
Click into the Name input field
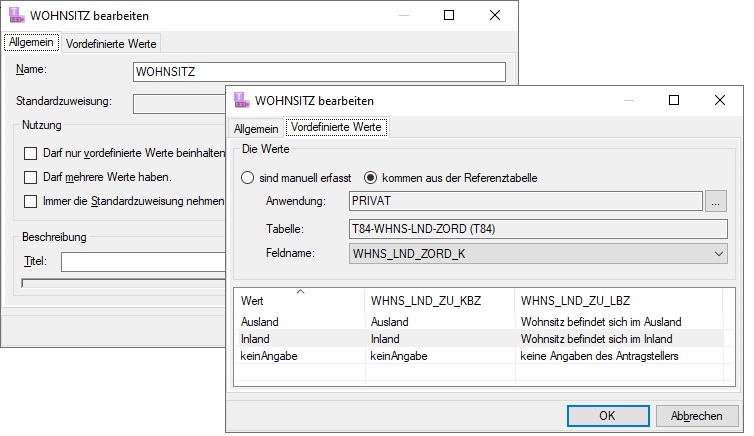click(319, 72)
